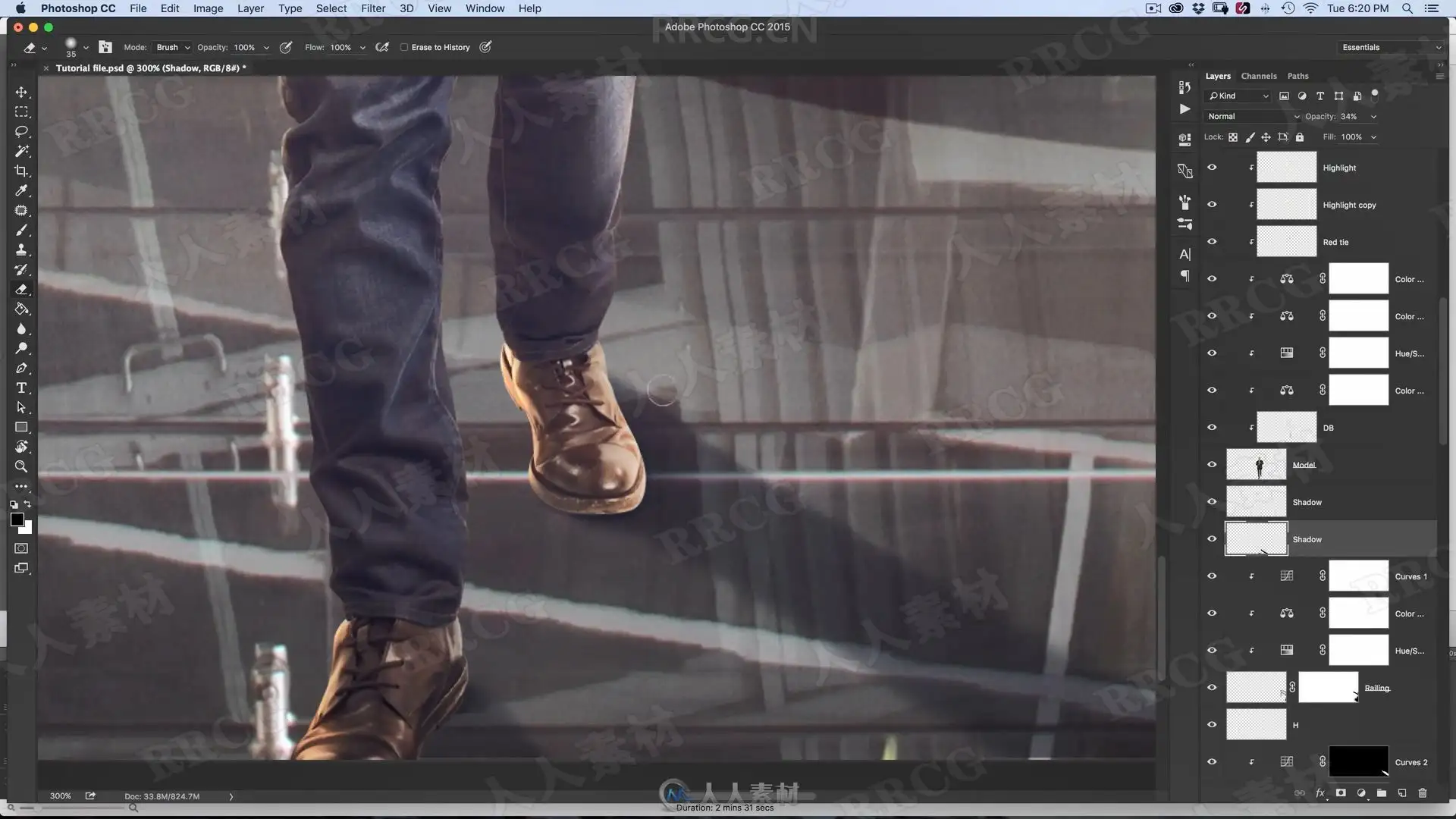
Task: Open the eraser Mode dropdown
Action: pyautogui.click(x=173, y=47)
